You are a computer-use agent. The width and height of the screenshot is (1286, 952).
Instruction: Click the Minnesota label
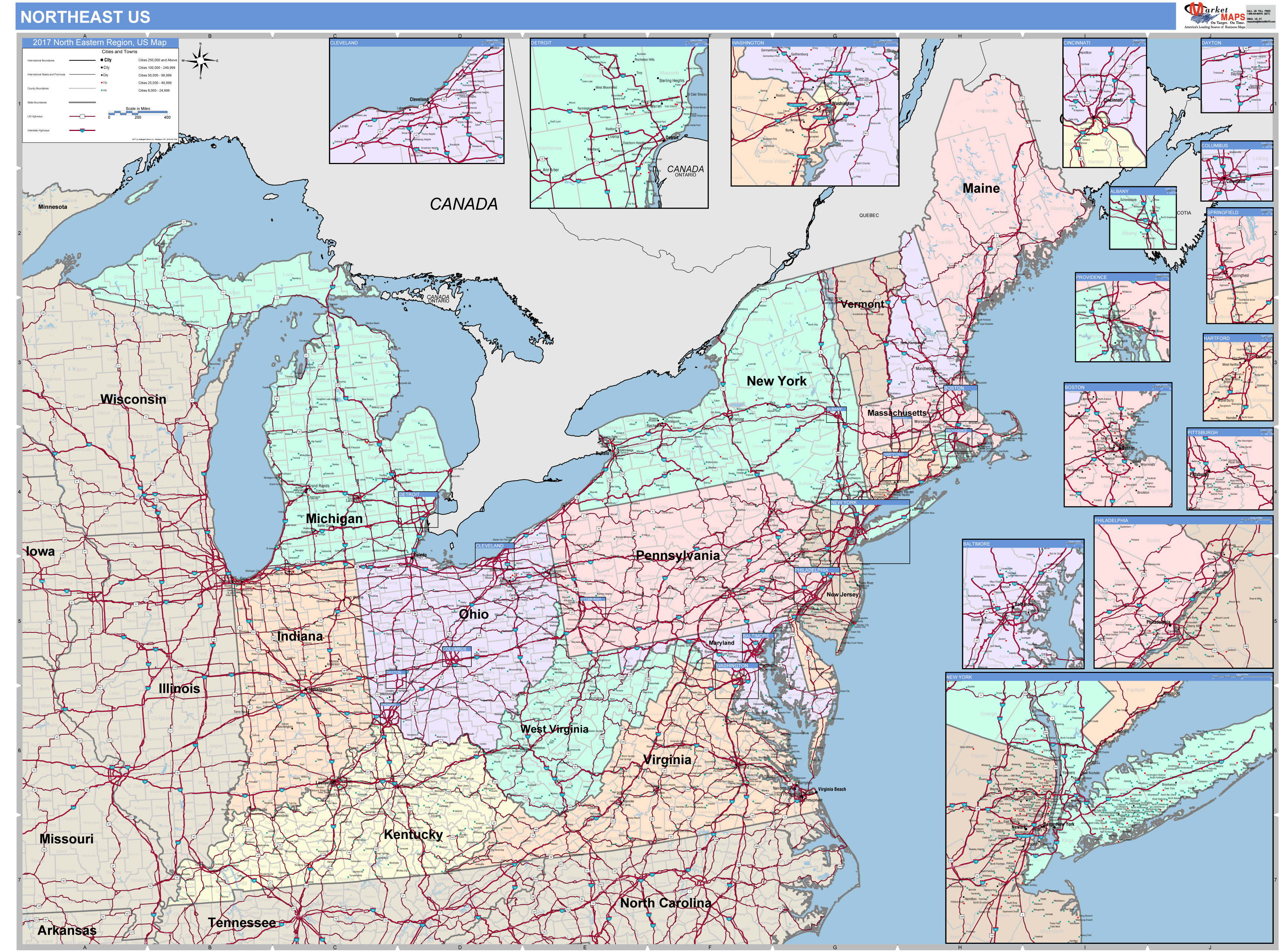52,207
